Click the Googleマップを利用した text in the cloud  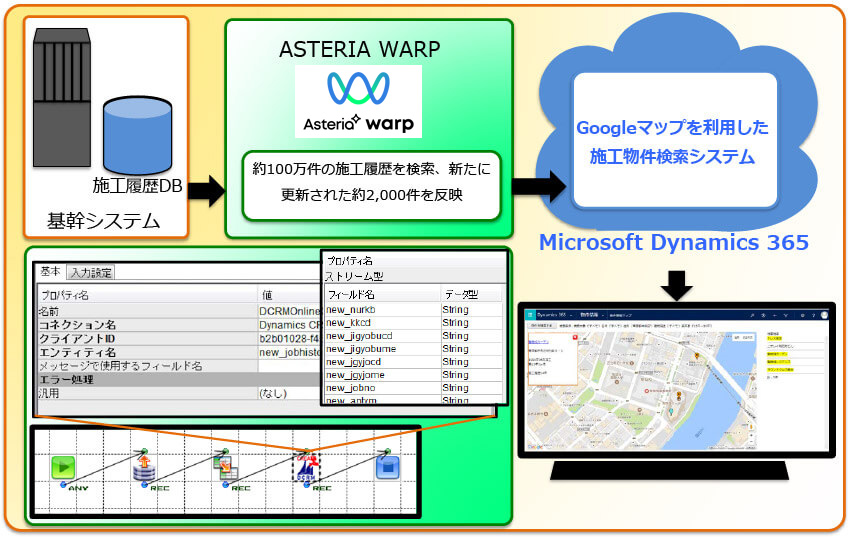[672, 127]
